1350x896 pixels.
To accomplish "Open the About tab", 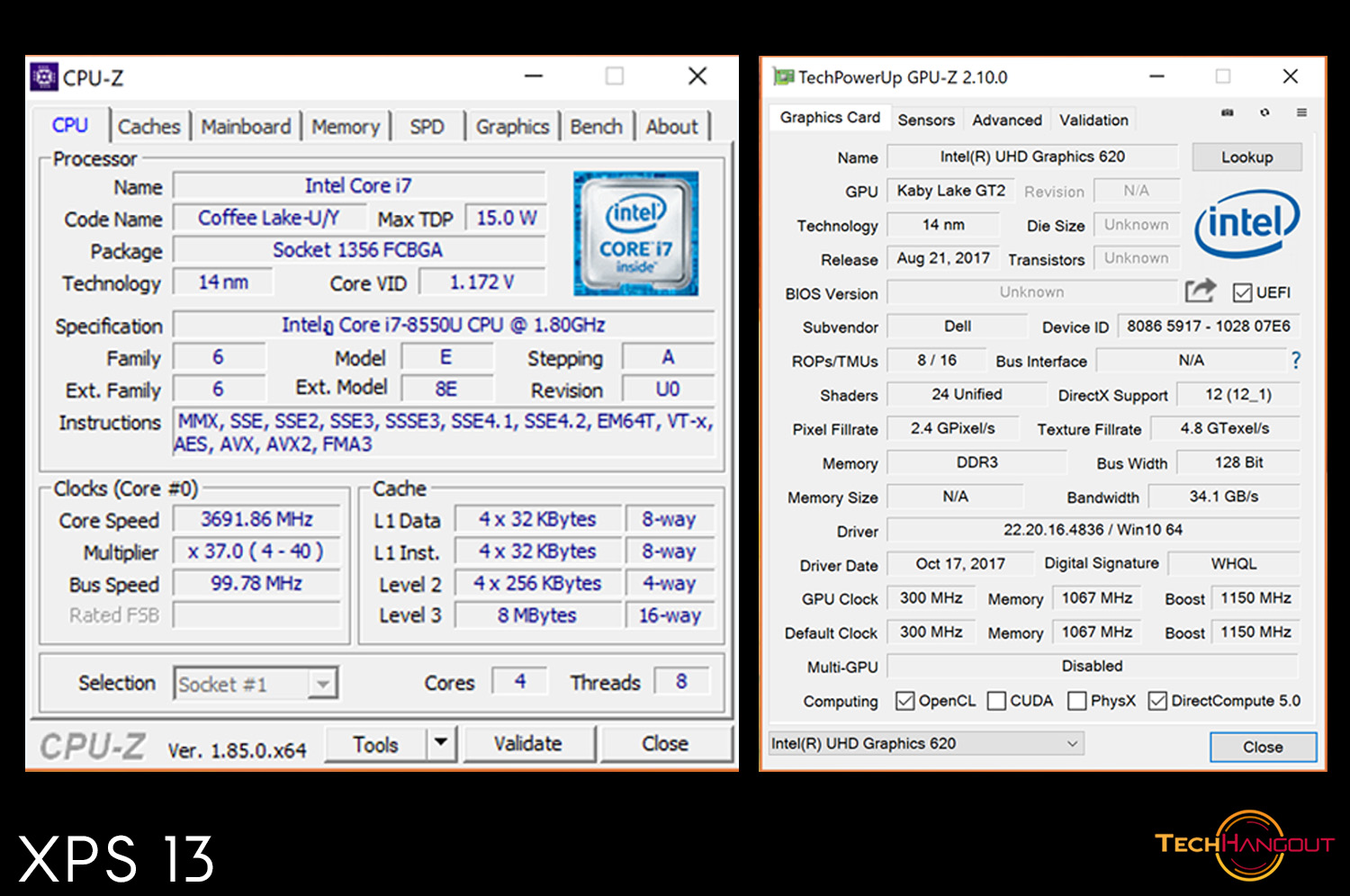I will [x=671, y=126].
